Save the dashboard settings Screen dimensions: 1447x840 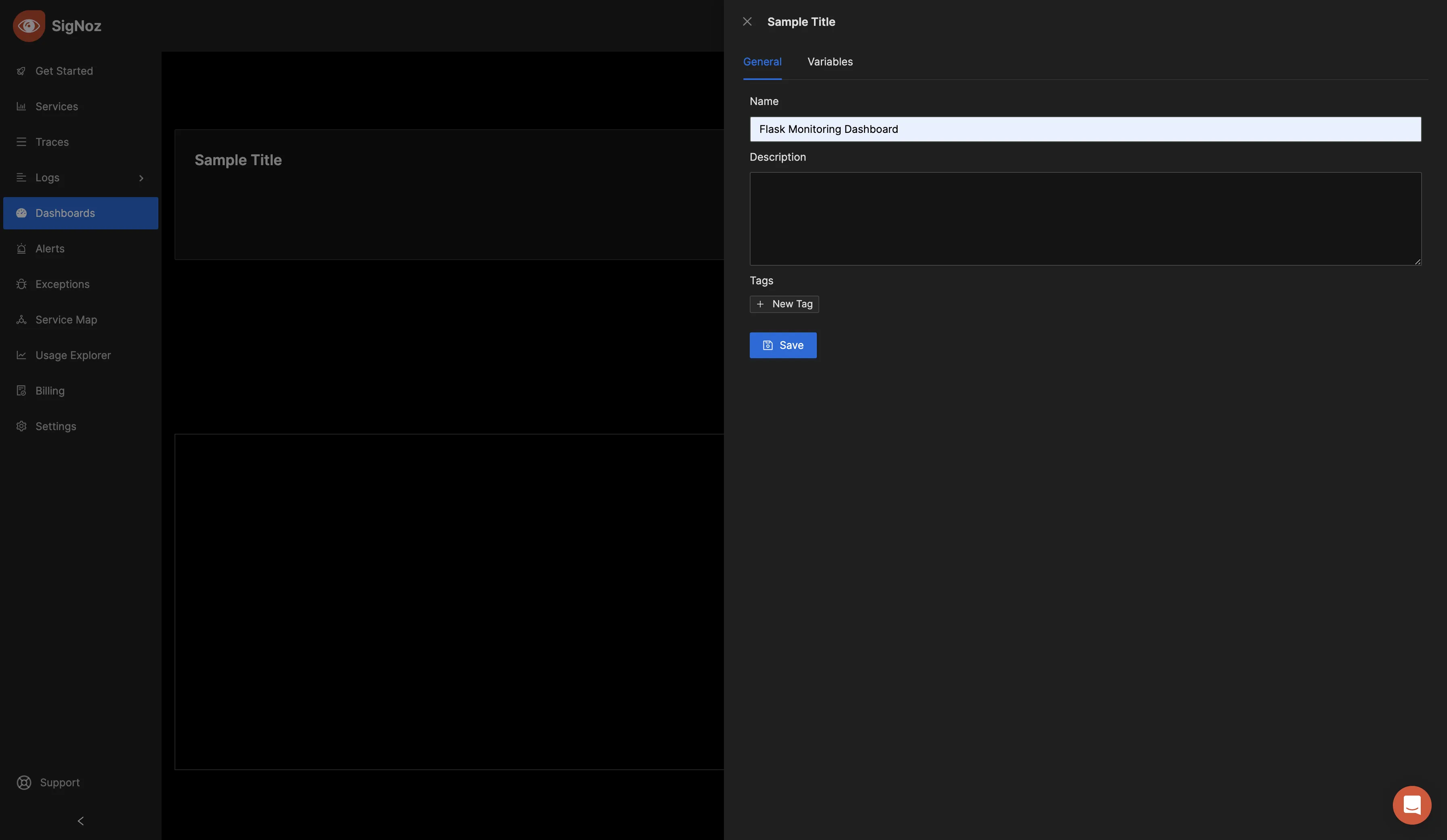point(782,345)
